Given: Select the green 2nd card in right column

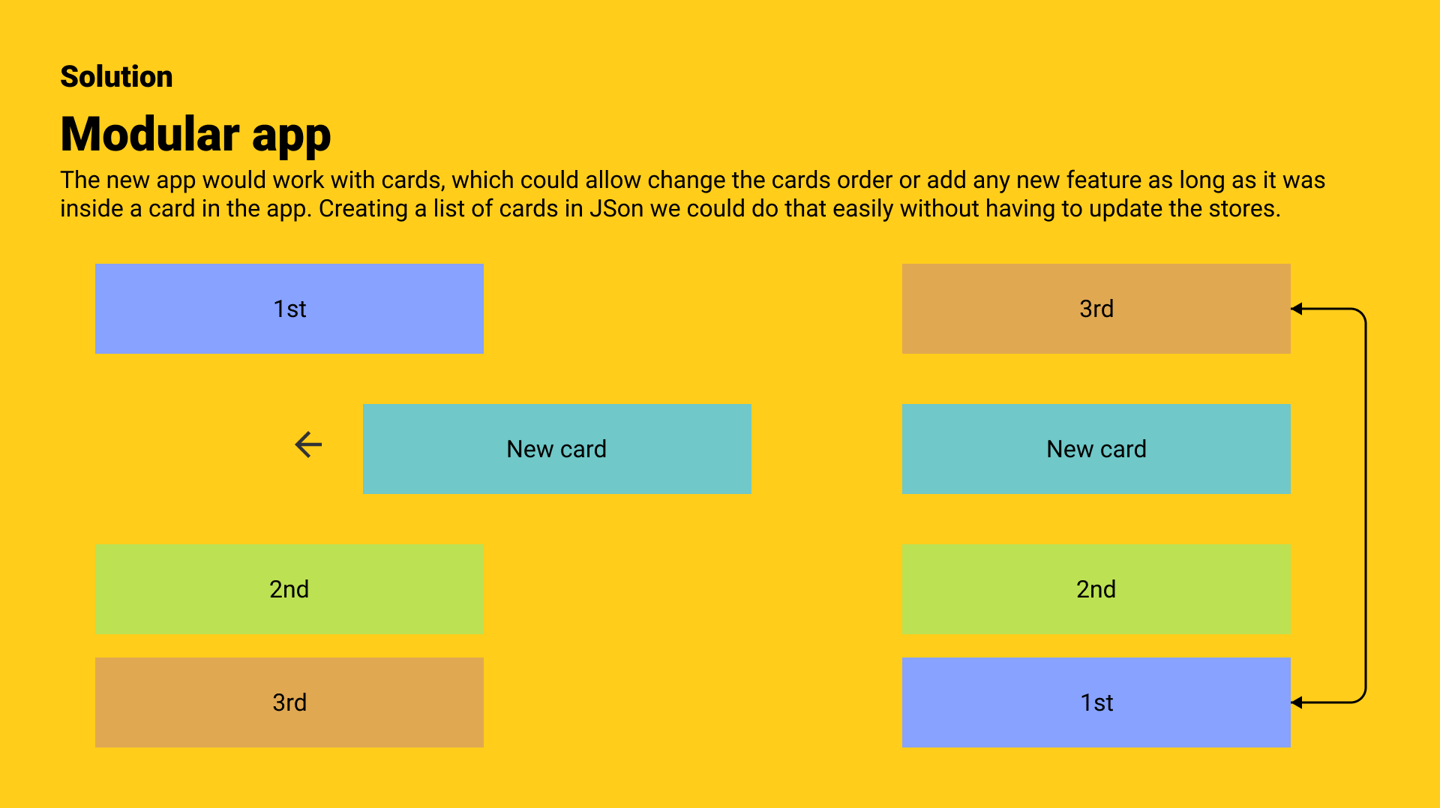Looking at the screenshot, I should click(x=1096, y=589).
